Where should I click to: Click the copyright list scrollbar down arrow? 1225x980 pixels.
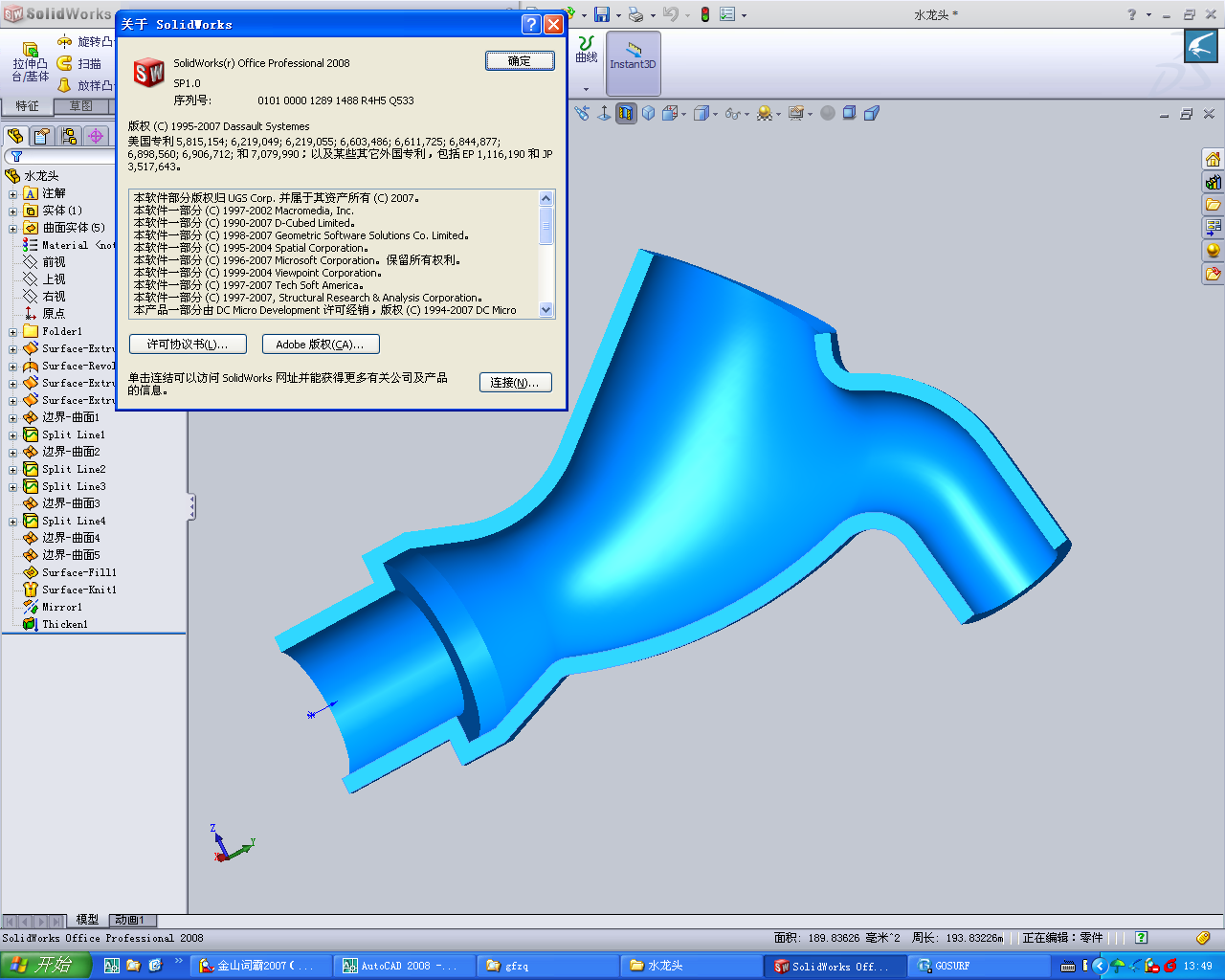546,309
